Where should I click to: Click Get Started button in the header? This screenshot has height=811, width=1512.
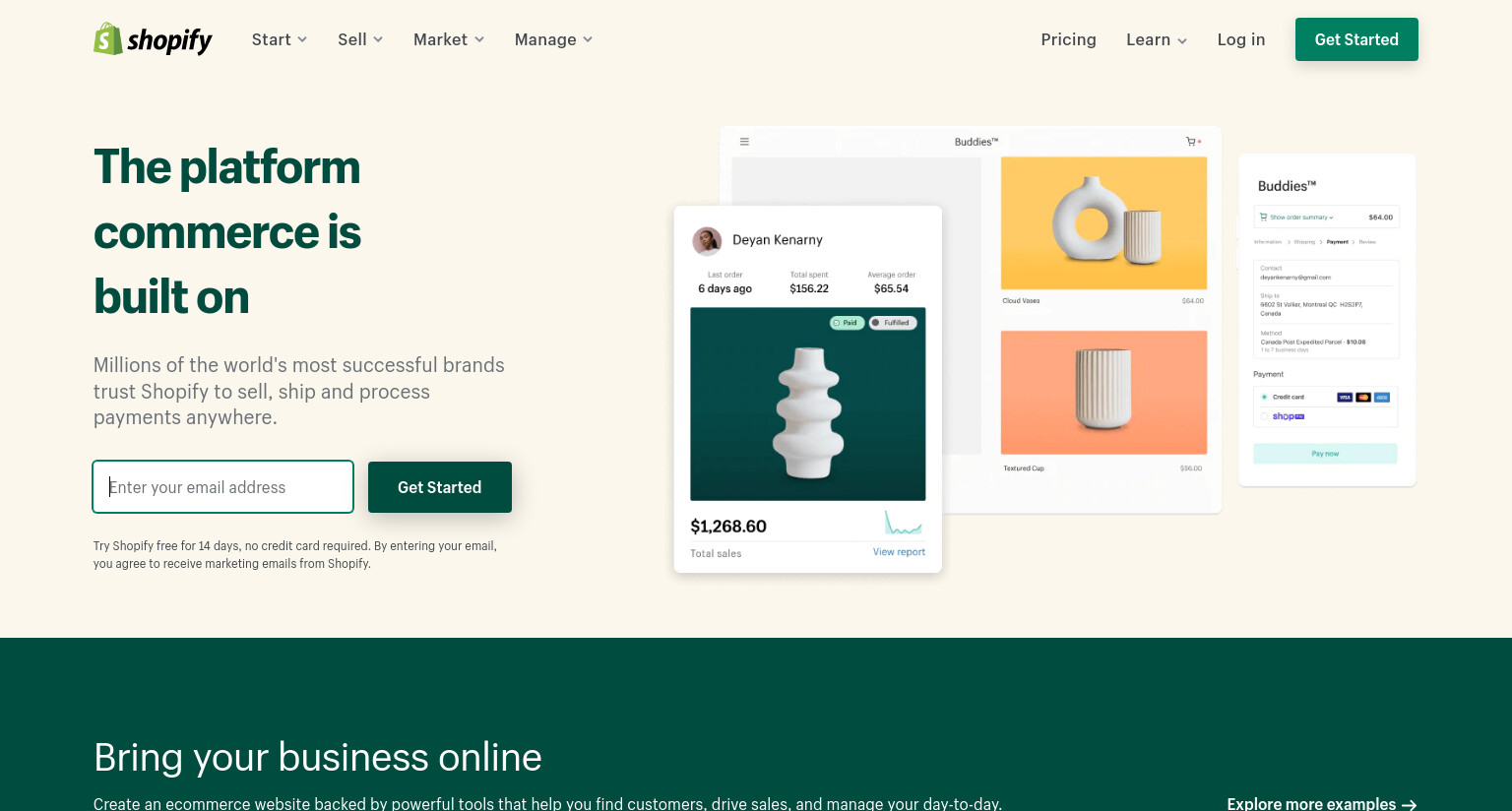(1356, 39)
